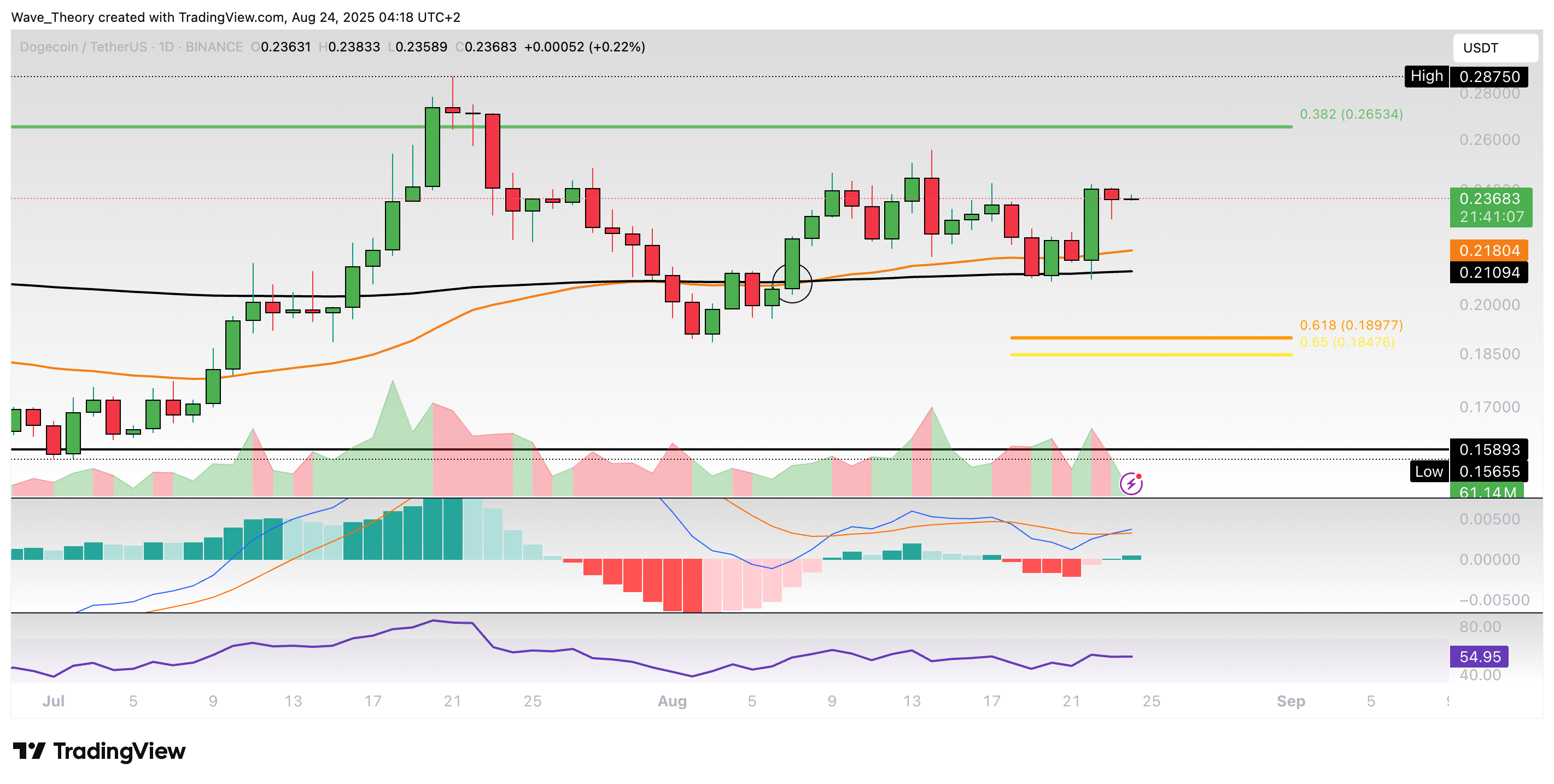Click the Aug label on time axis
The width and height of the screenshot is (1554, 784).
(x=672, y=701)
